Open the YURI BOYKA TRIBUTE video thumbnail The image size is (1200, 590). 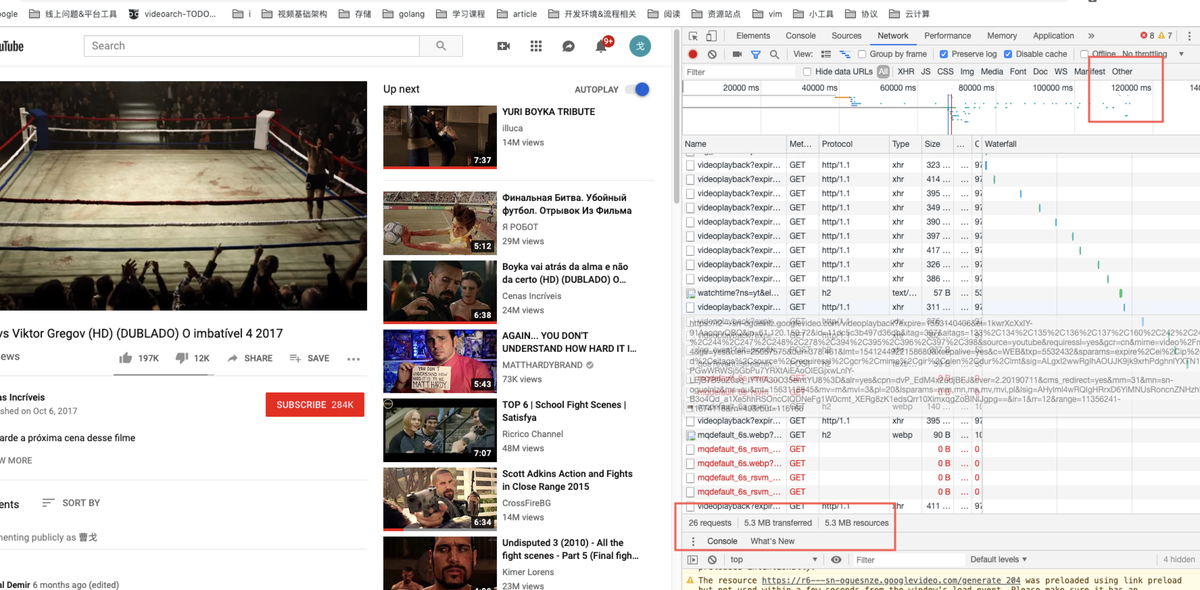point(440,136)
